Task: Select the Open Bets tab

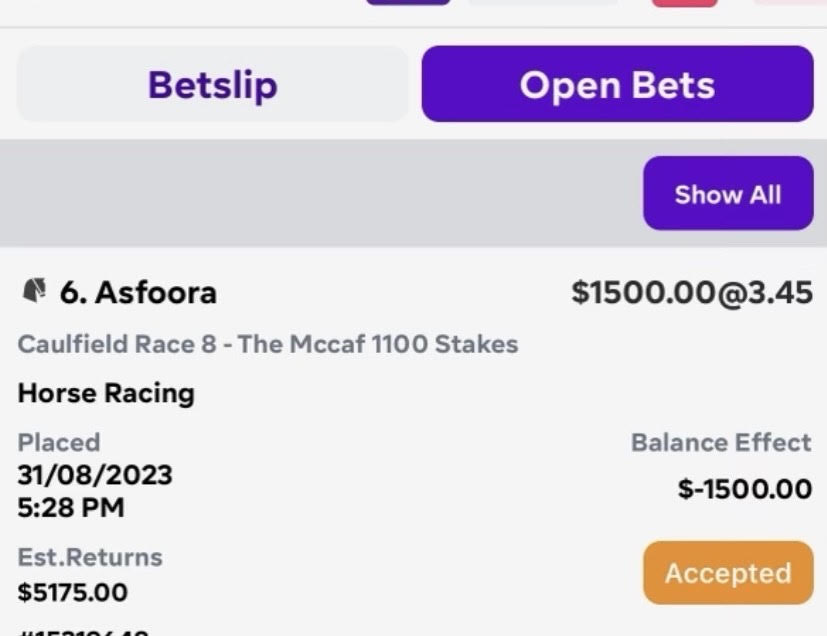Action: [618, 84]
